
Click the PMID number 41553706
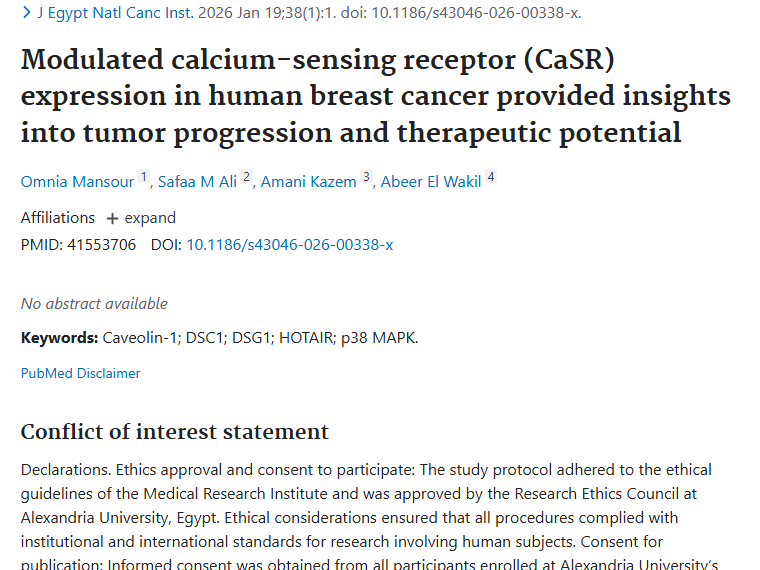pos(103,244)
